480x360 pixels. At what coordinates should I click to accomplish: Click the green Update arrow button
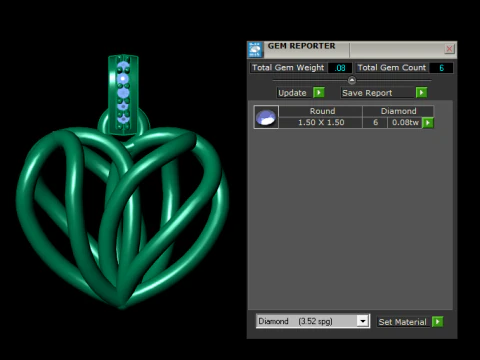tap(319, 92)
